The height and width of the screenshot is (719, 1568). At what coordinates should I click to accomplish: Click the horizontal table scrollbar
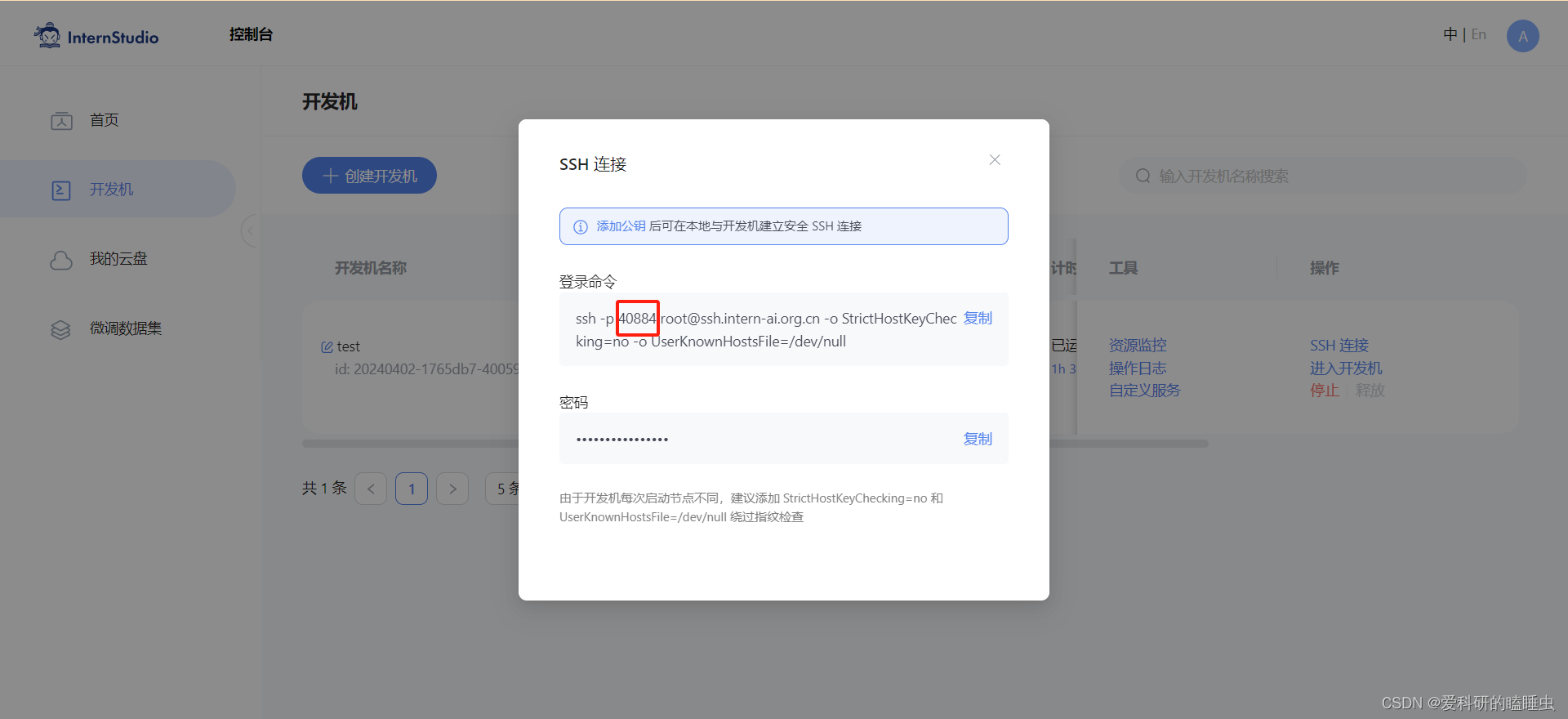[x=755, y=444]
